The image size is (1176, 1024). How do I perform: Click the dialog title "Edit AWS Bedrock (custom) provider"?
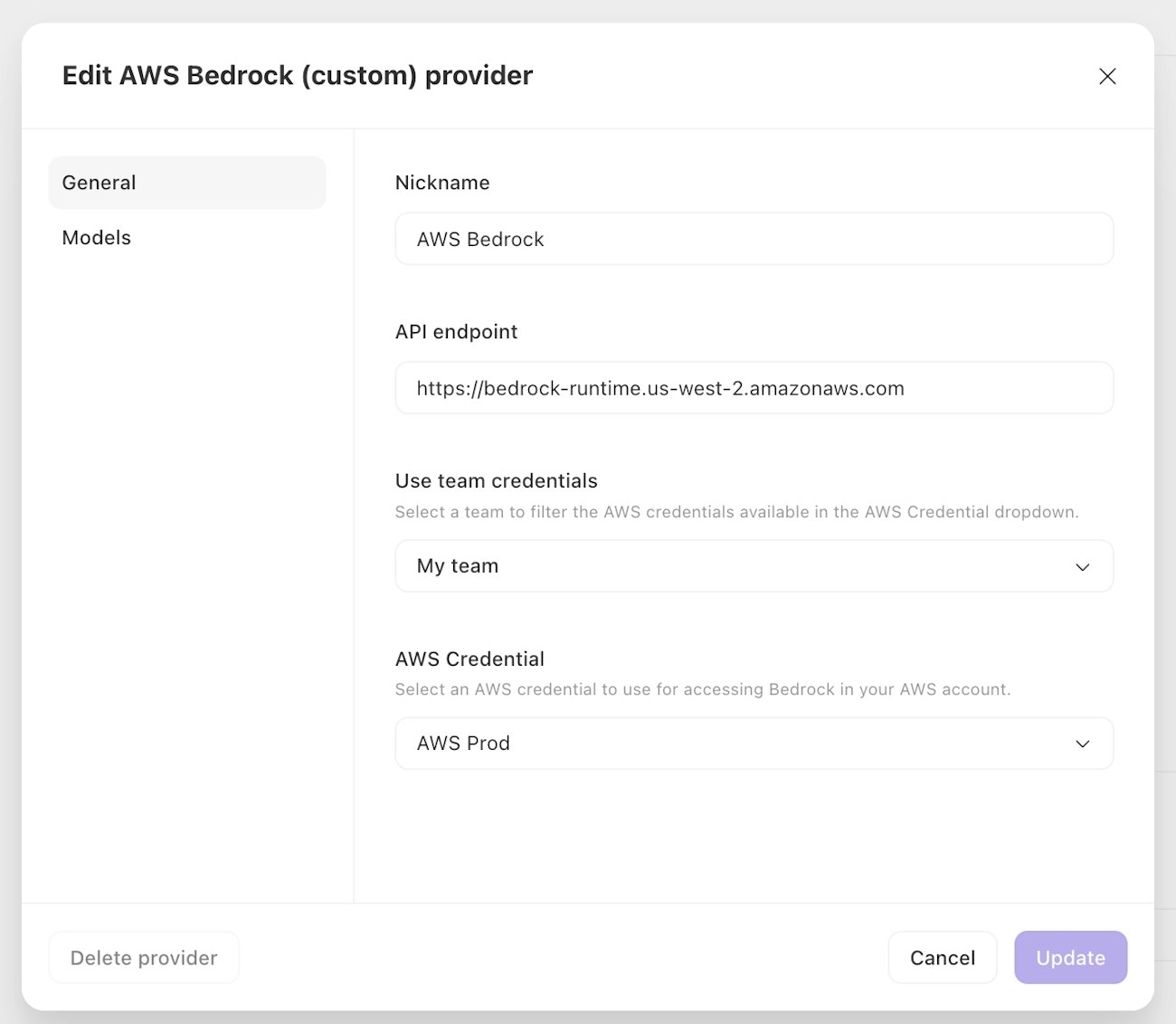tap(298, 76)
